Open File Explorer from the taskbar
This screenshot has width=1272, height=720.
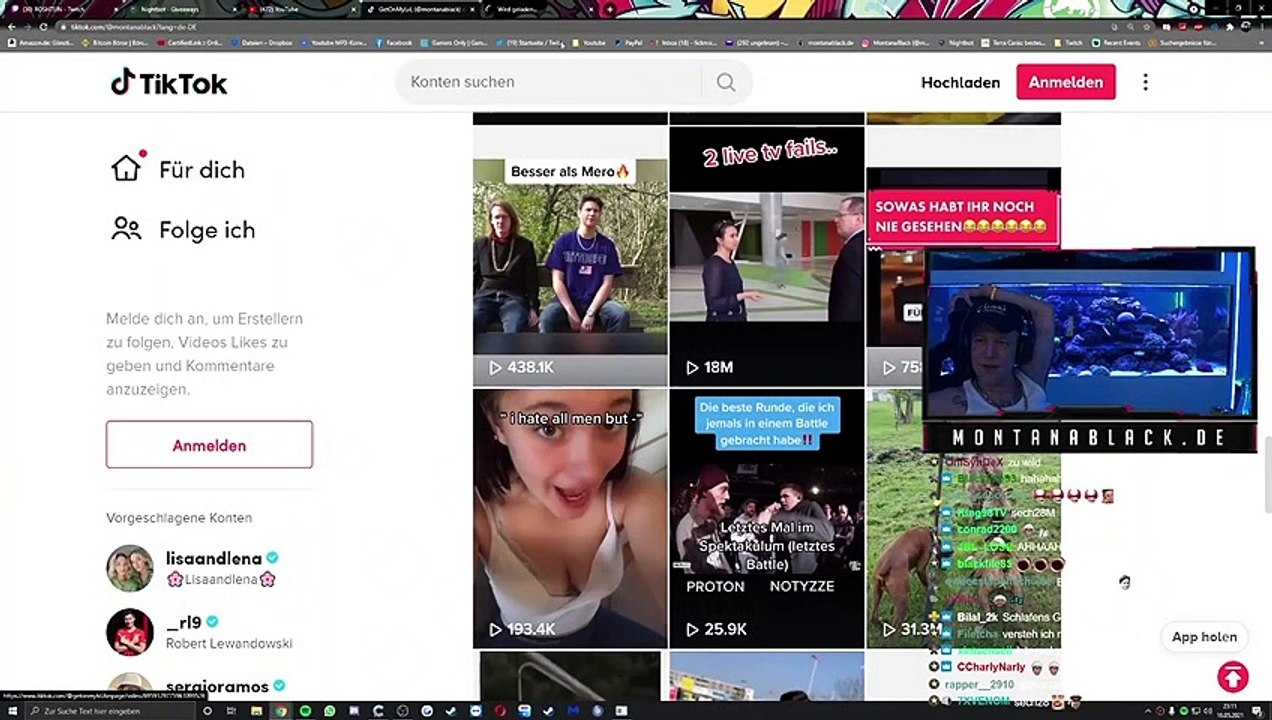257,711
